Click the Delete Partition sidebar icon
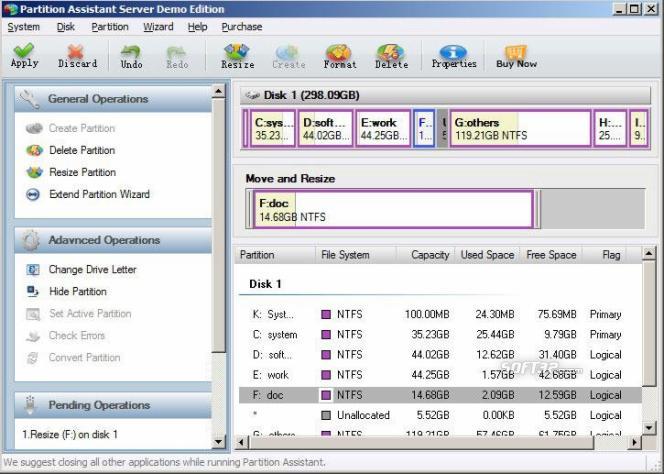The width and height of the screenshot is (664, 474). (x=34, y=150)
